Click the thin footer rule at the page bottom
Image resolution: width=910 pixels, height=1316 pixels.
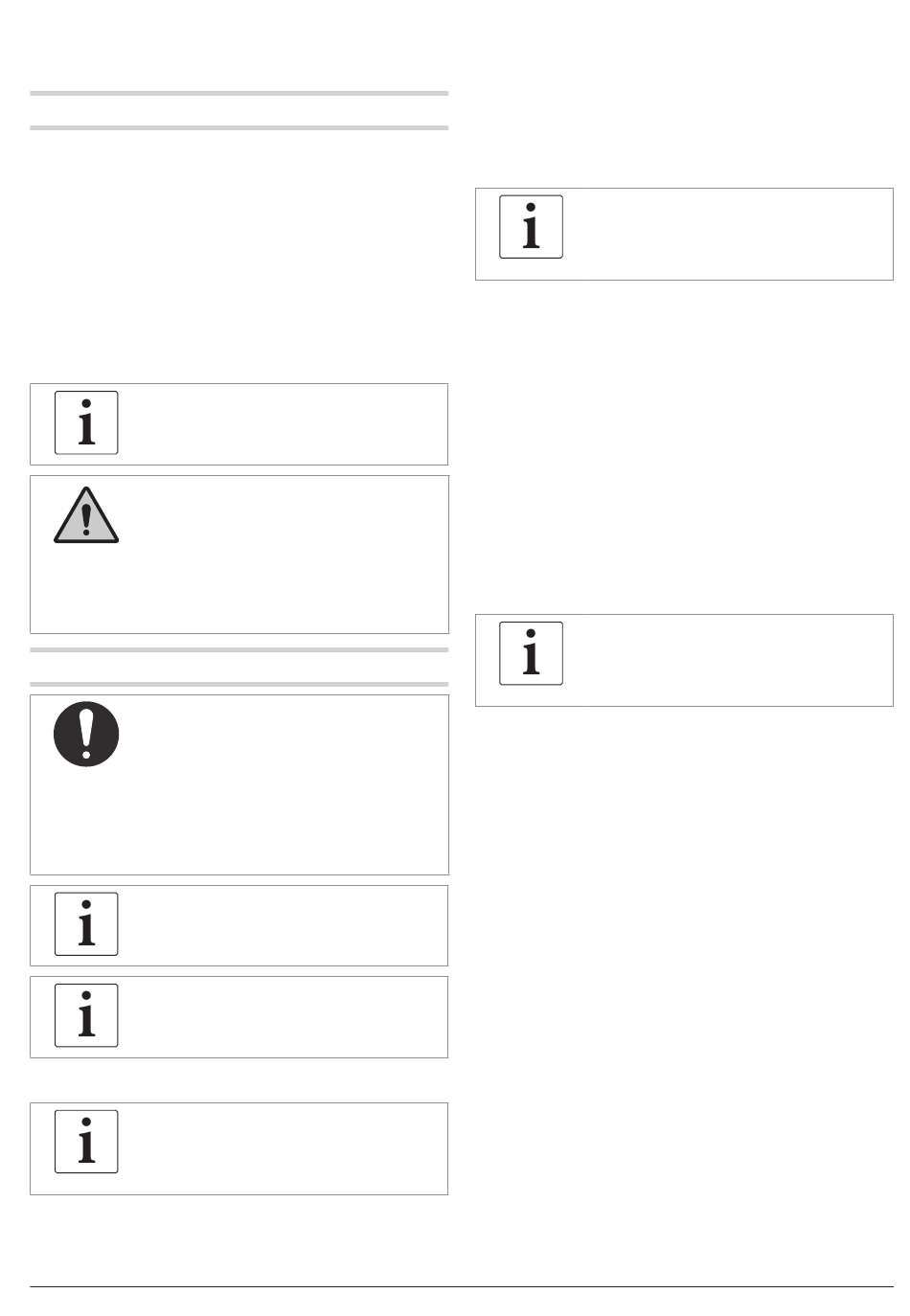[x=462, y=1286]
